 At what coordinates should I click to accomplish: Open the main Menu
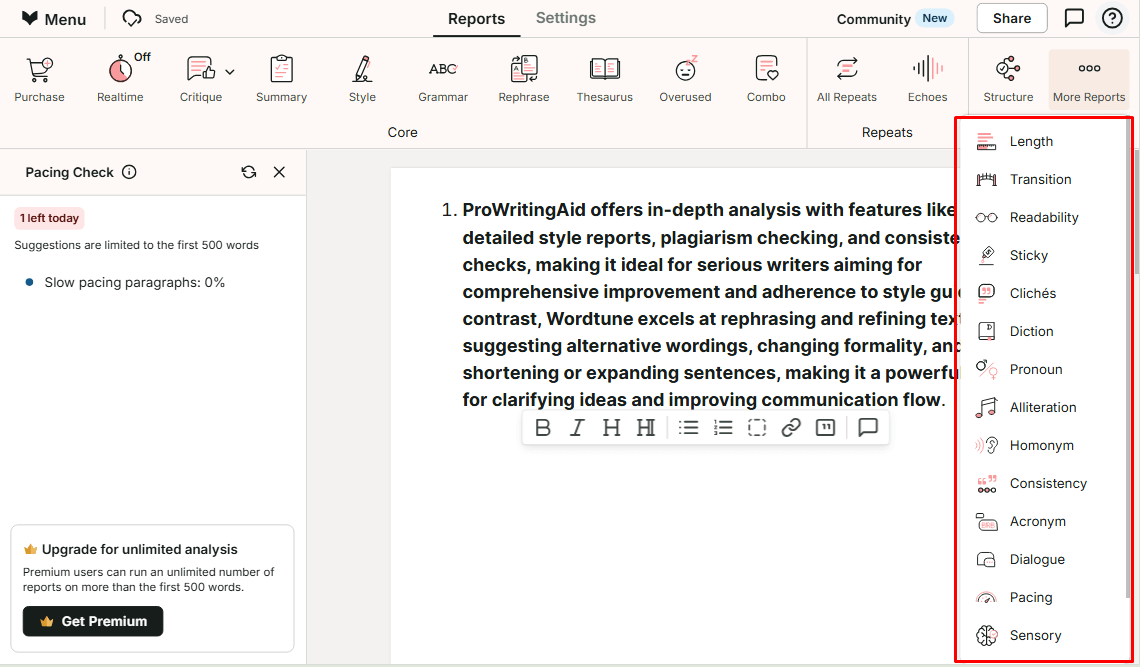pos(54,19)
